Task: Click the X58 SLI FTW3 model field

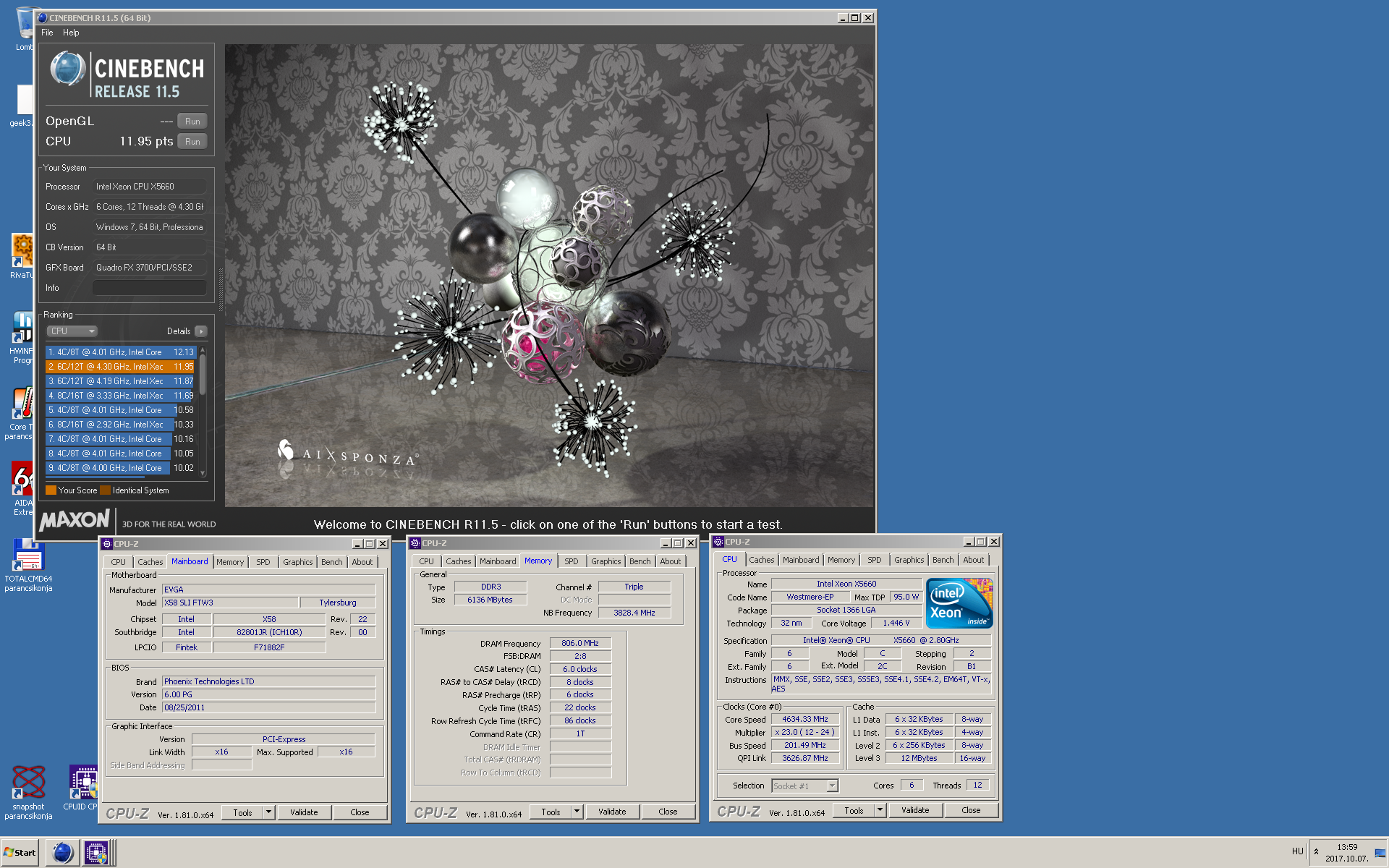Action: point(230,603)
